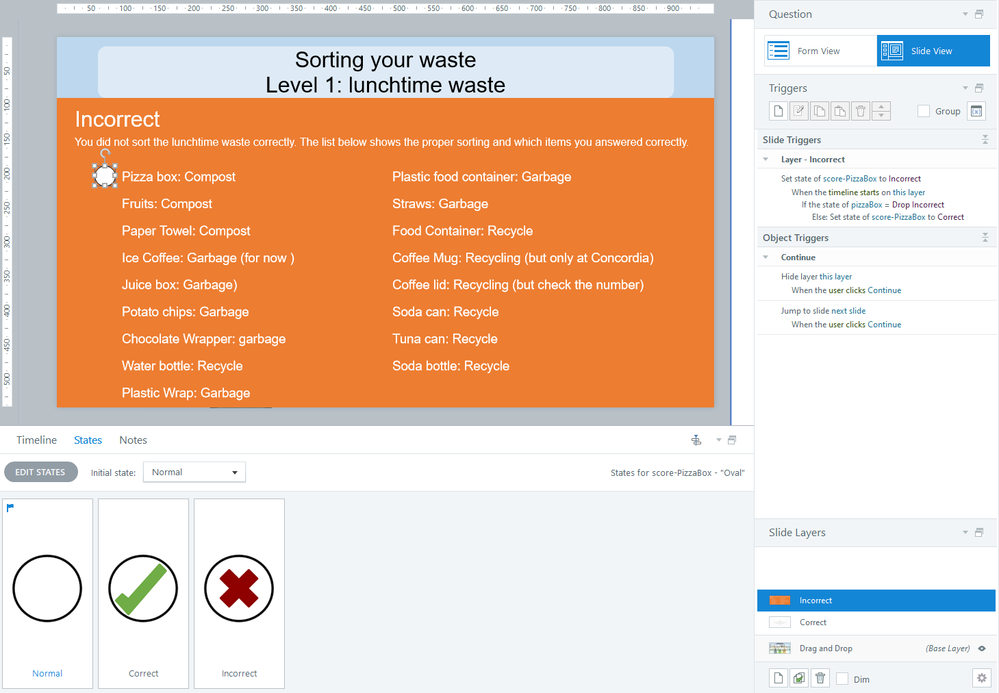Screen dimensions: 999x693
Task: Collapse the Layer - Incorrect trigger group
Action: click(x=766, y=159)
